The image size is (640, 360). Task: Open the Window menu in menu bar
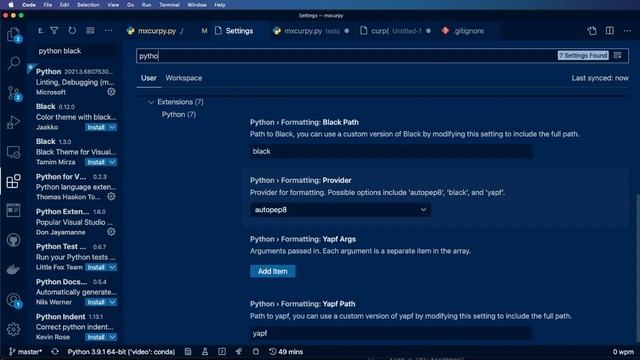tap(197, 5)
